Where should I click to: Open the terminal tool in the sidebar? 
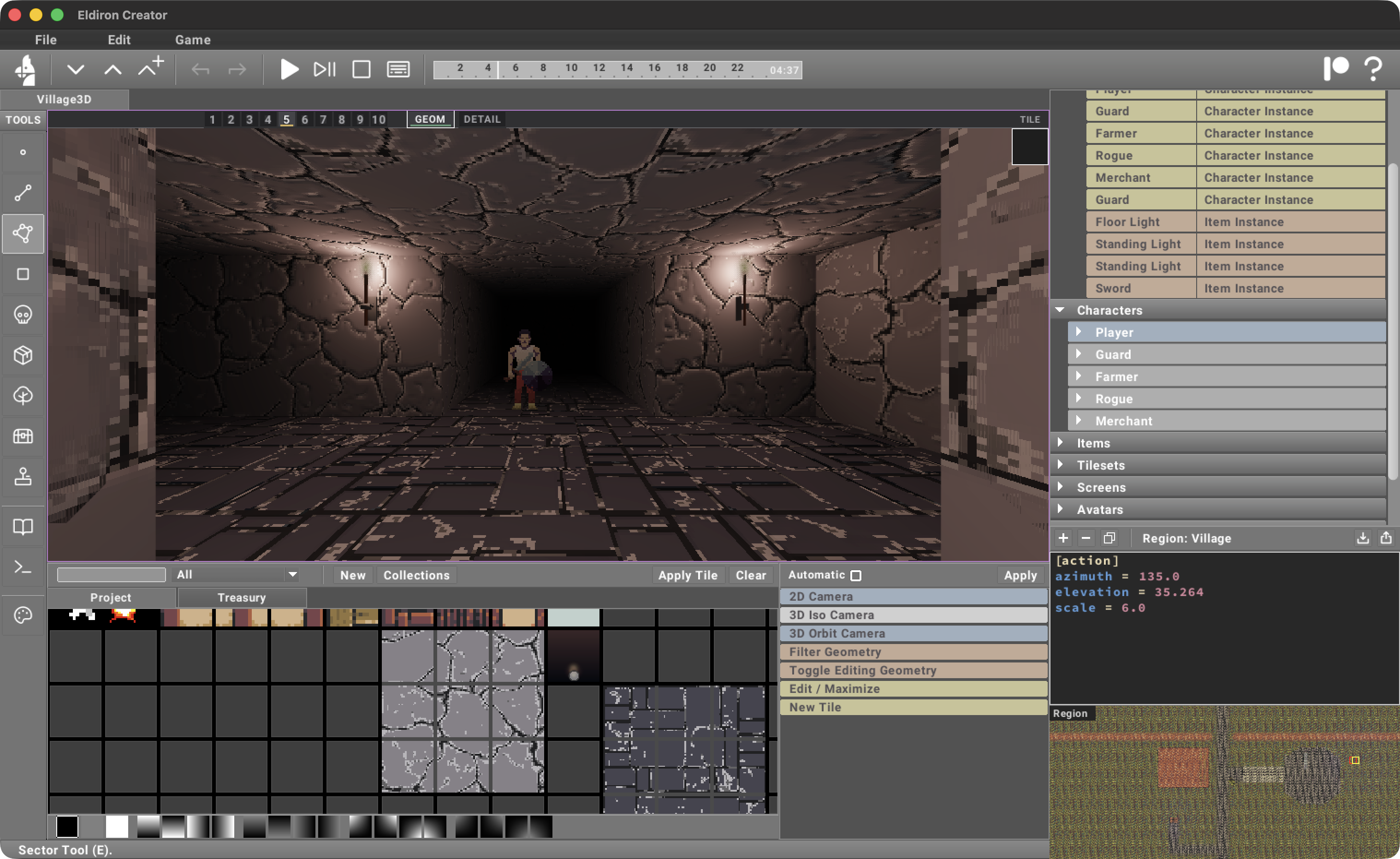23,566
